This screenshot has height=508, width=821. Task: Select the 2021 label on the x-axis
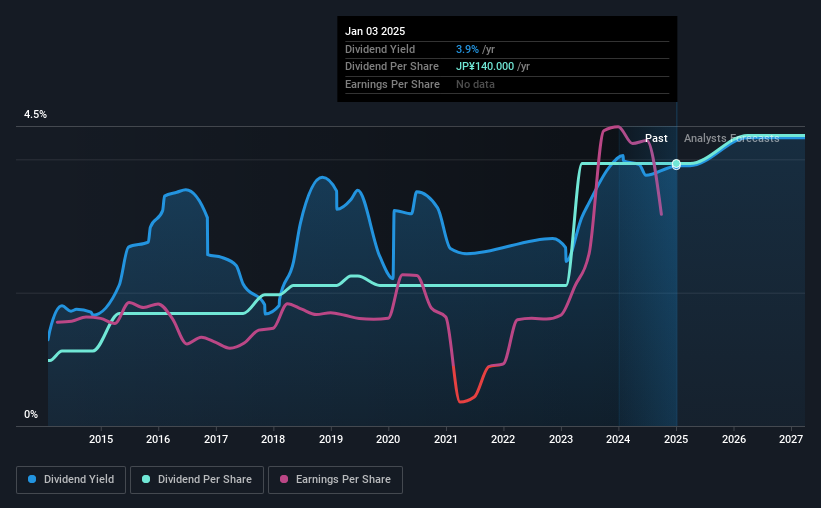coord(446,439)
